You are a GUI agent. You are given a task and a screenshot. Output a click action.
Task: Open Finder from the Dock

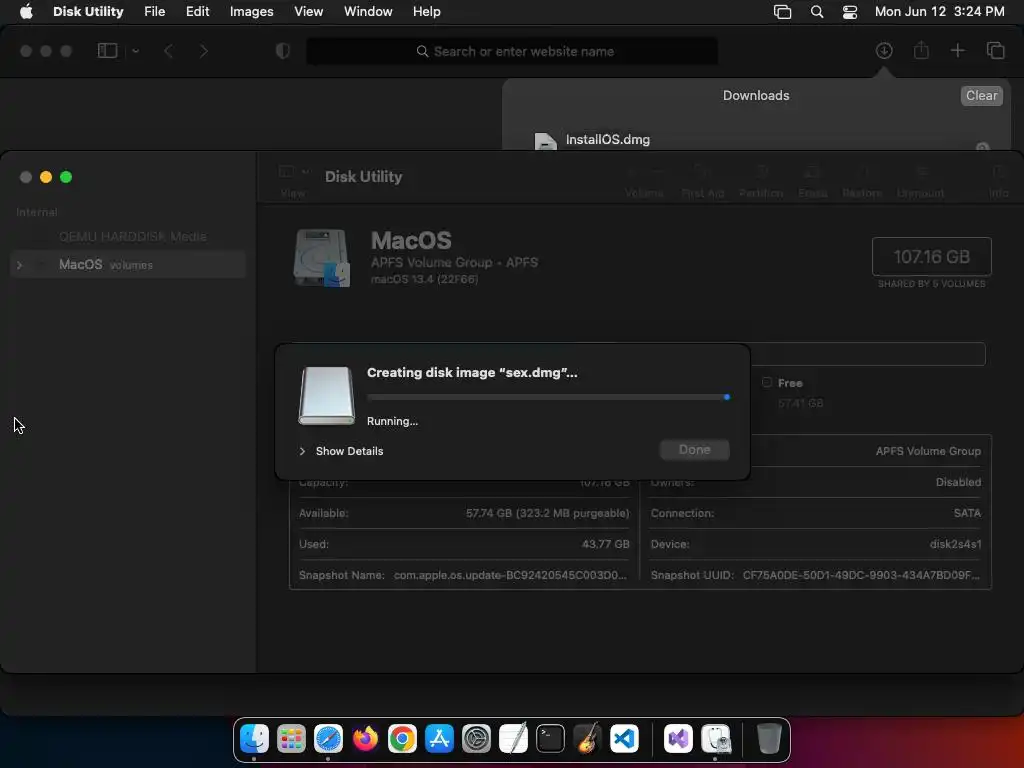pos(254,739)
